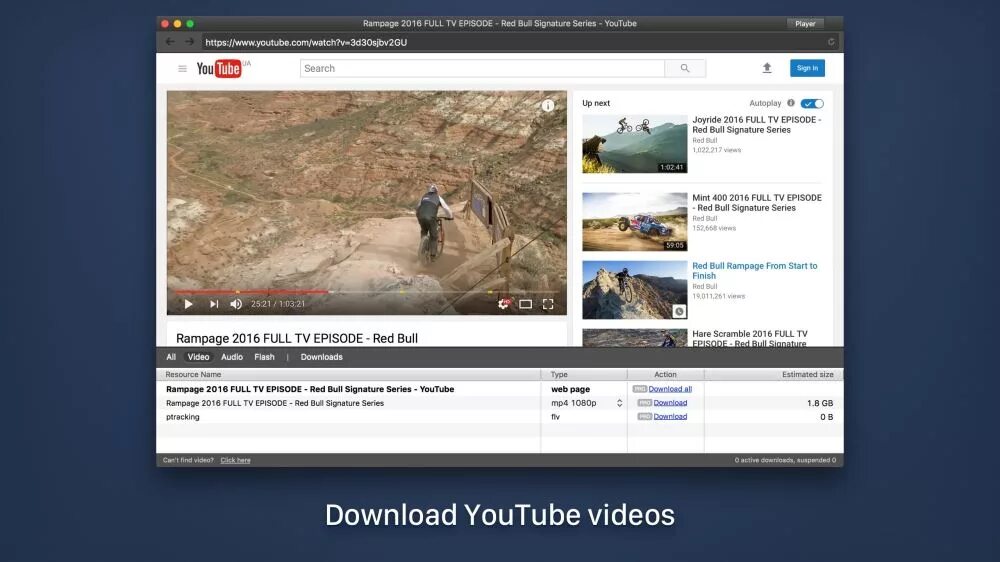This screenshot has width=1000, height=562.
Task: Select the 1.8 GB size cell
Action: point(820,403)
